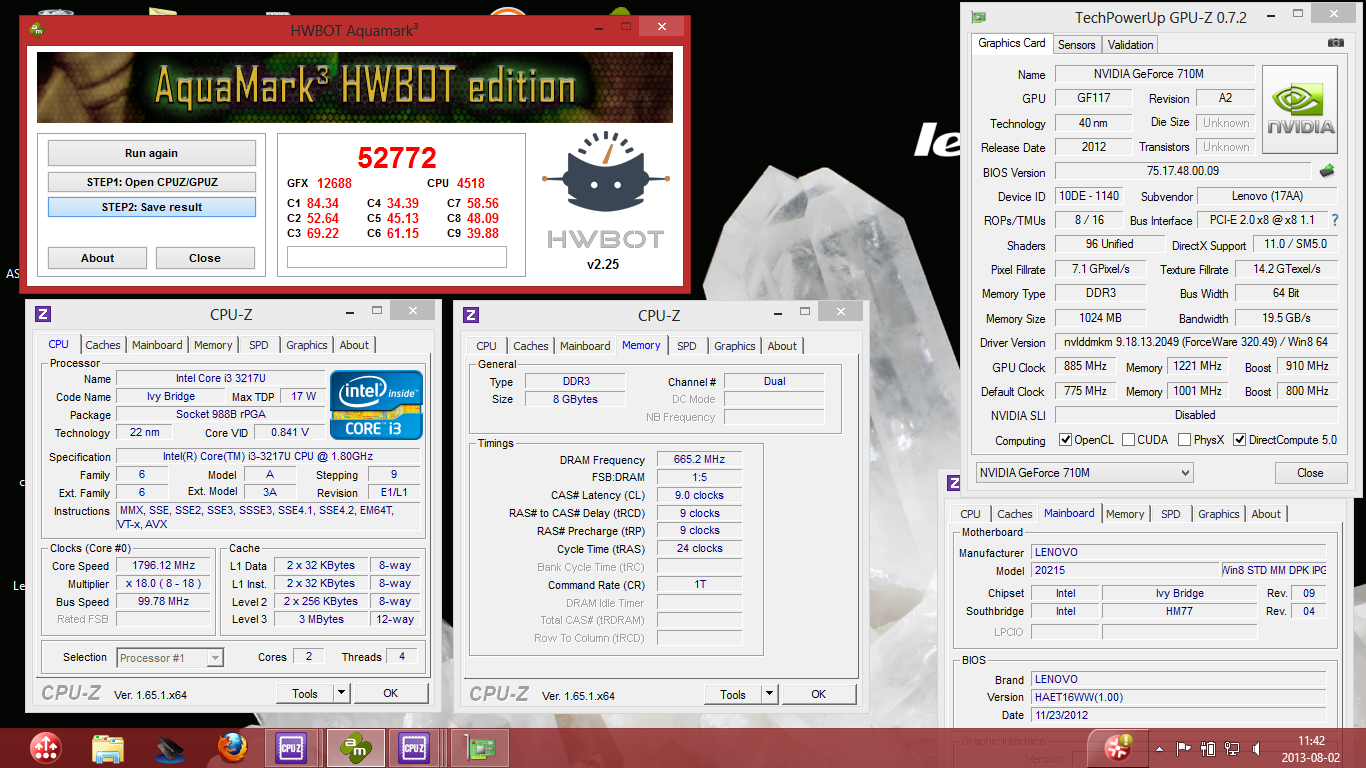Screen dimensions: 1366x768
Task: Launch Firefox from the taskbar
Action: [x=233, y=748]
